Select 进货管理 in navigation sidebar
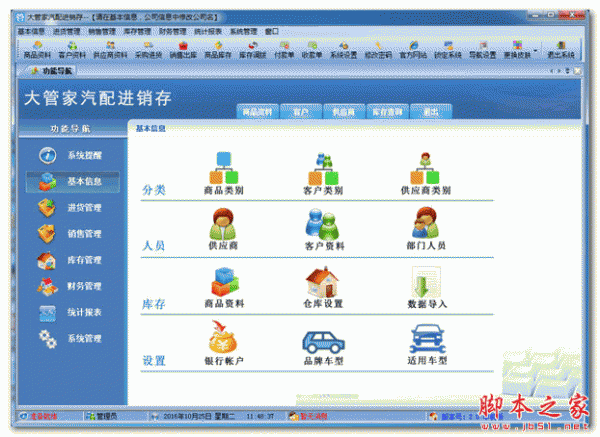 pyautogui.click(x=72, y=208)
